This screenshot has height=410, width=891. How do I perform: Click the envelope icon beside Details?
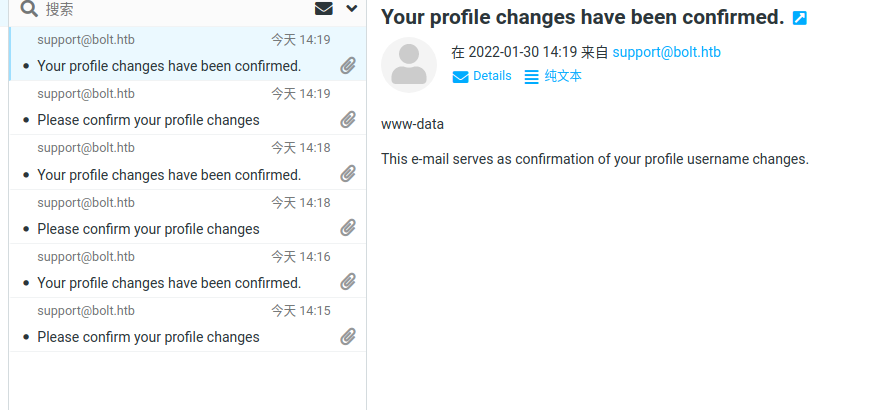(461, 77)
